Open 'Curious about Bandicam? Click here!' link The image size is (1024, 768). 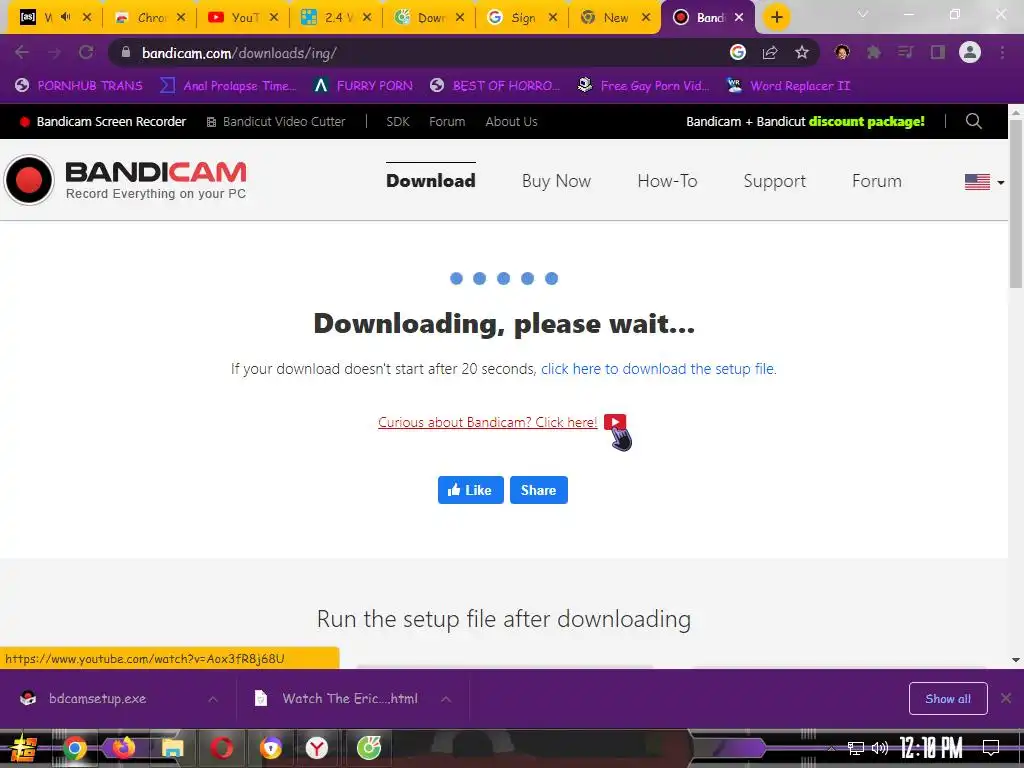click(487, 422)
